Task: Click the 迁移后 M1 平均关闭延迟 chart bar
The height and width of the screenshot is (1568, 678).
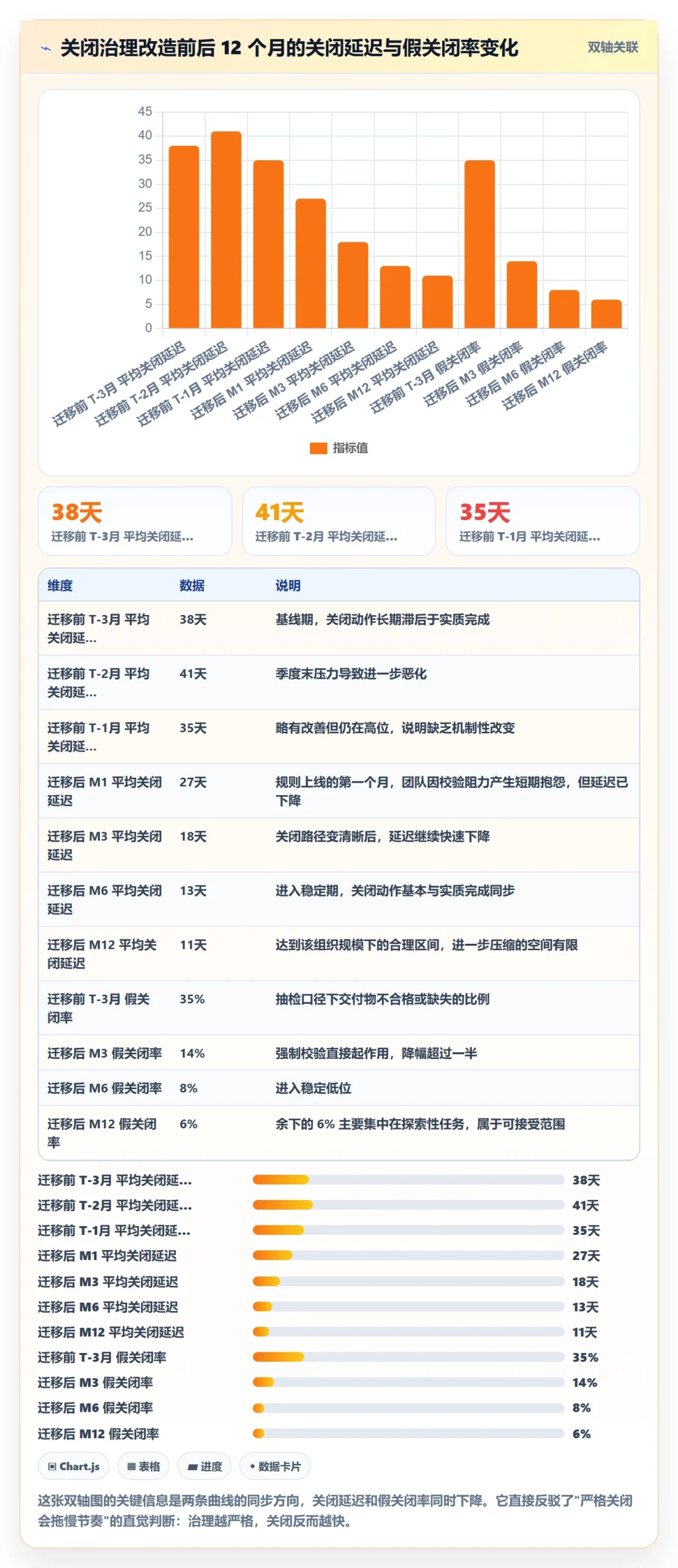Action: 311,263
